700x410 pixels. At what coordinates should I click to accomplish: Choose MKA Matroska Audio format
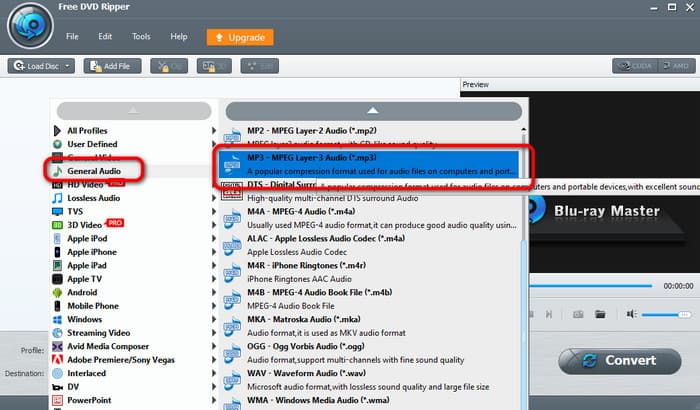(371, 326)
